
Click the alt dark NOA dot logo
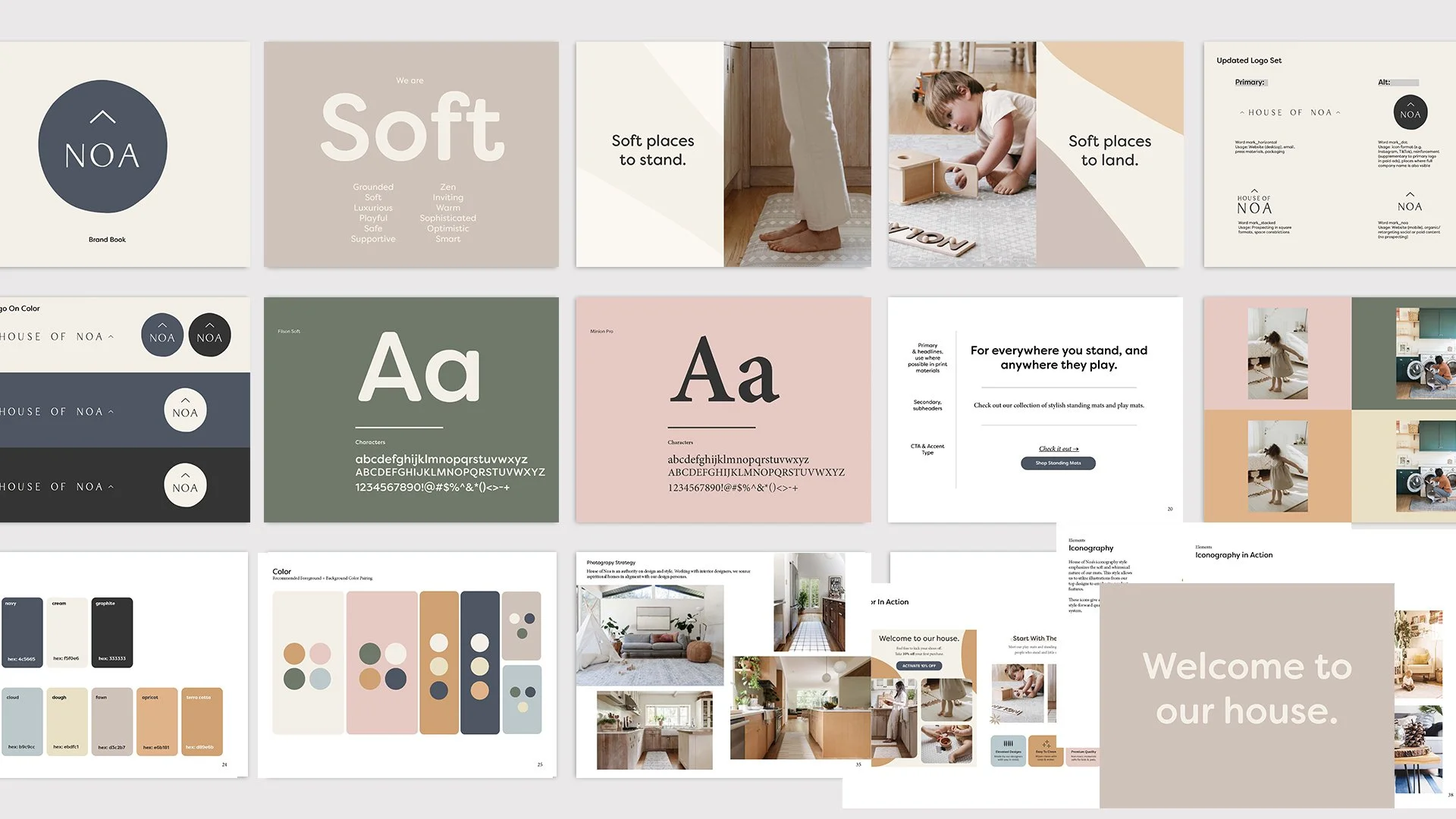tap(1410, 113)
